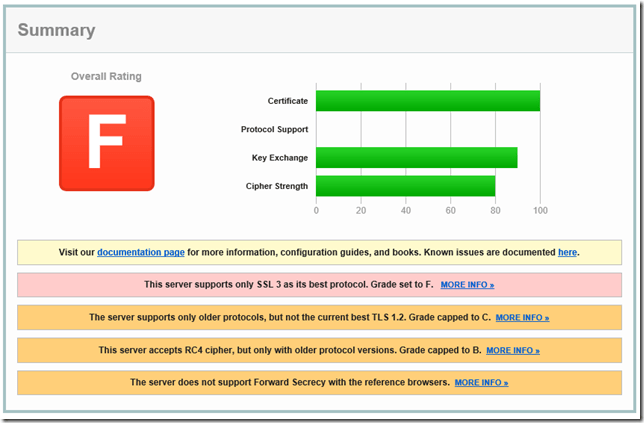Open MORE INFO for SSL 3 warning
Screen dimensions: 644x423
point(467,285)
